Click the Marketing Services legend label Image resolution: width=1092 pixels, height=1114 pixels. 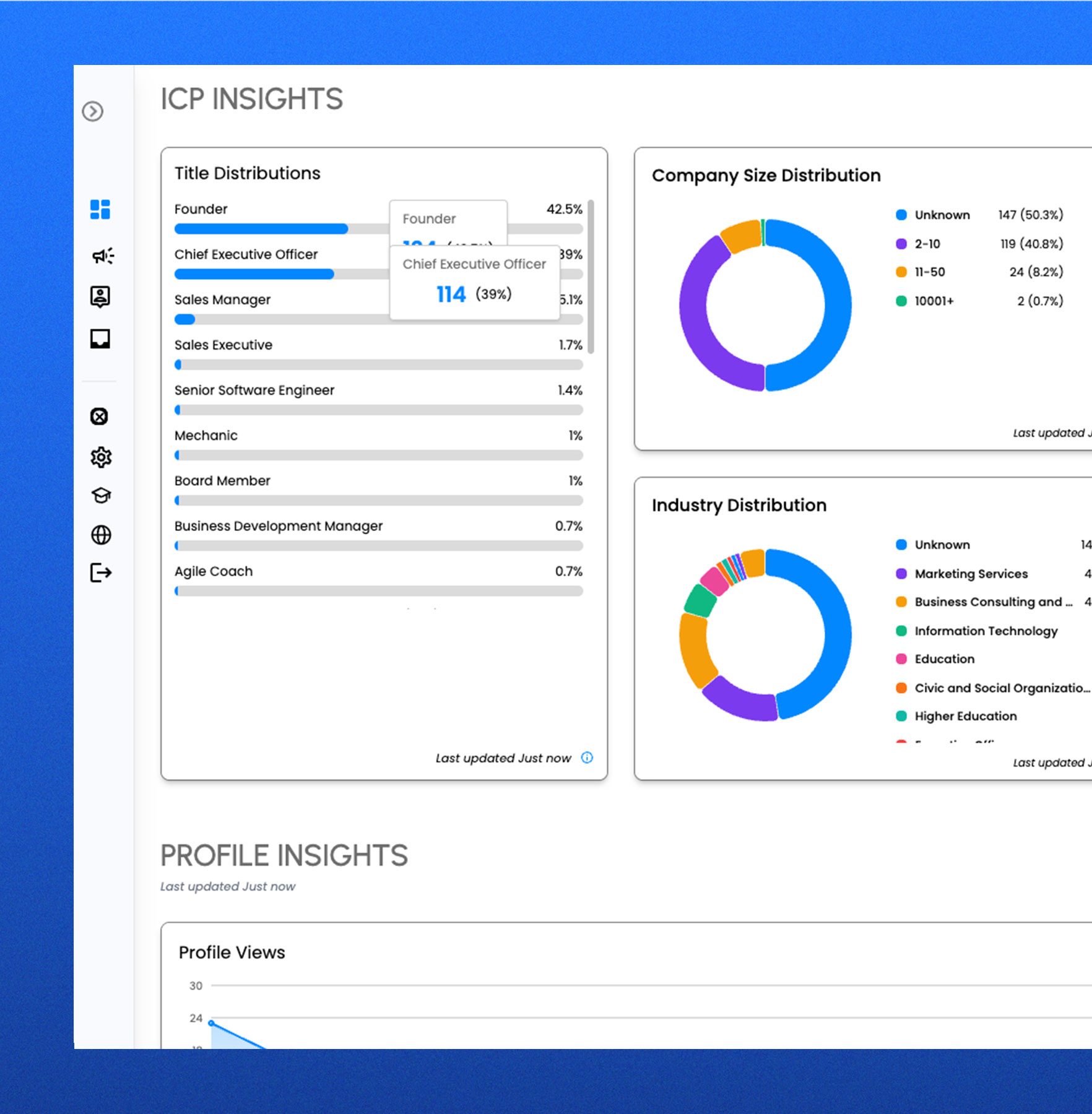point(971,574)
